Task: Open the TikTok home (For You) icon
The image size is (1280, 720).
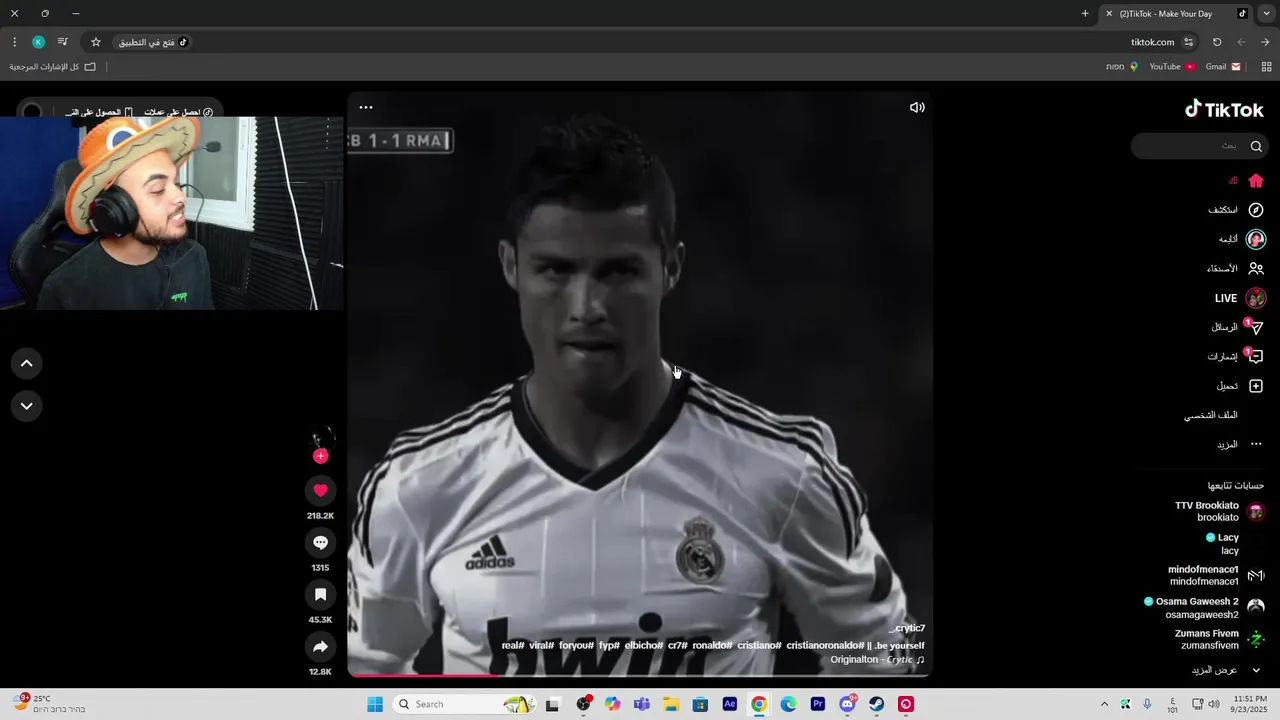Action: [x=1256, y=181]
